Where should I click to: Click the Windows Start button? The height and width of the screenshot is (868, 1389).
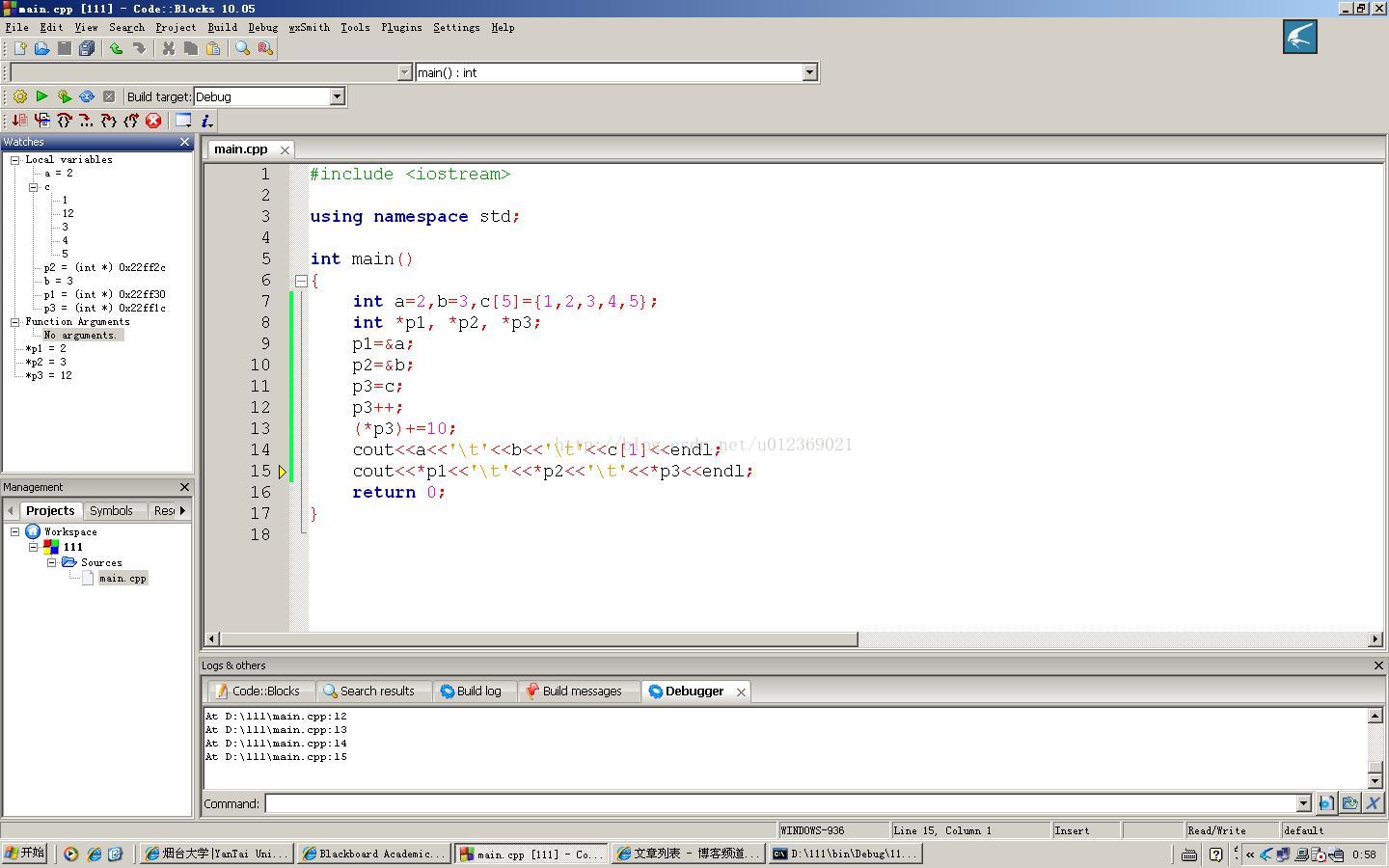pyautogui.click(x=25, y=854)
